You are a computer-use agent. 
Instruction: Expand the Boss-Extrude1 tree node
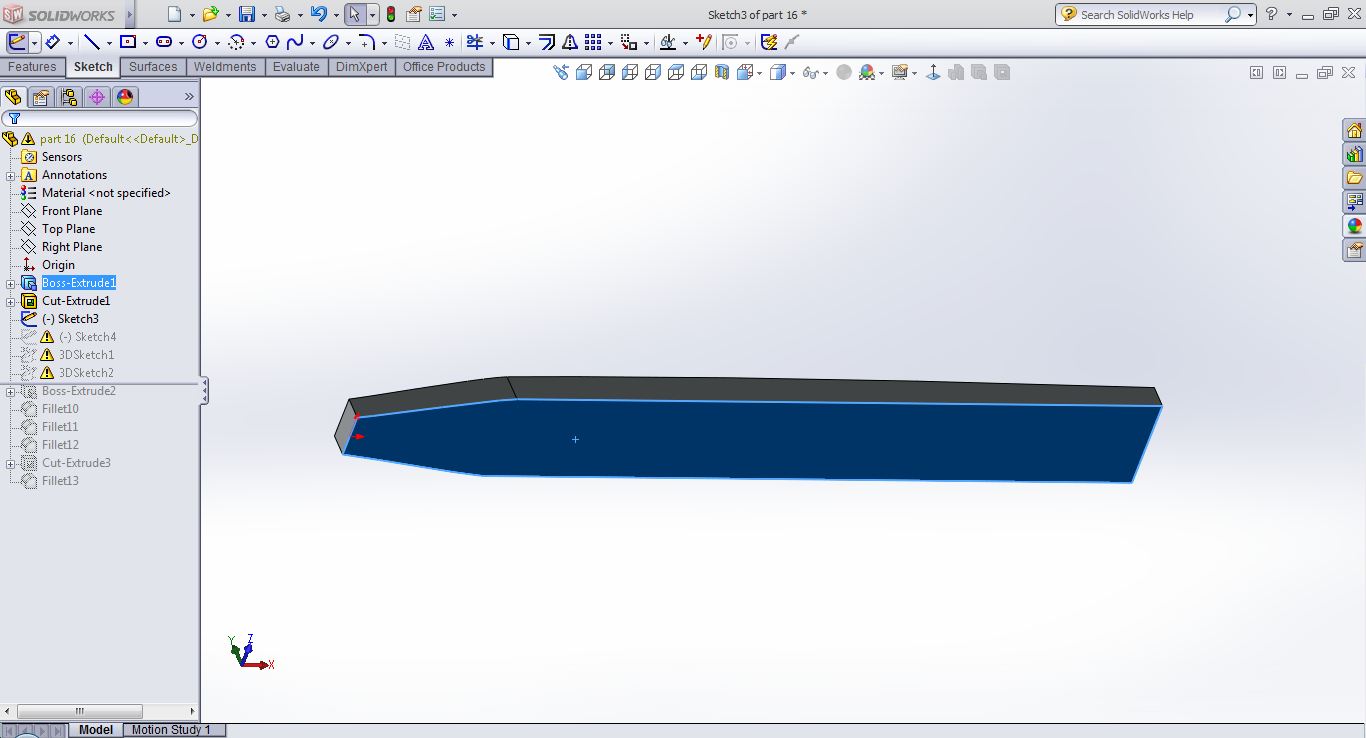point(10,283)
